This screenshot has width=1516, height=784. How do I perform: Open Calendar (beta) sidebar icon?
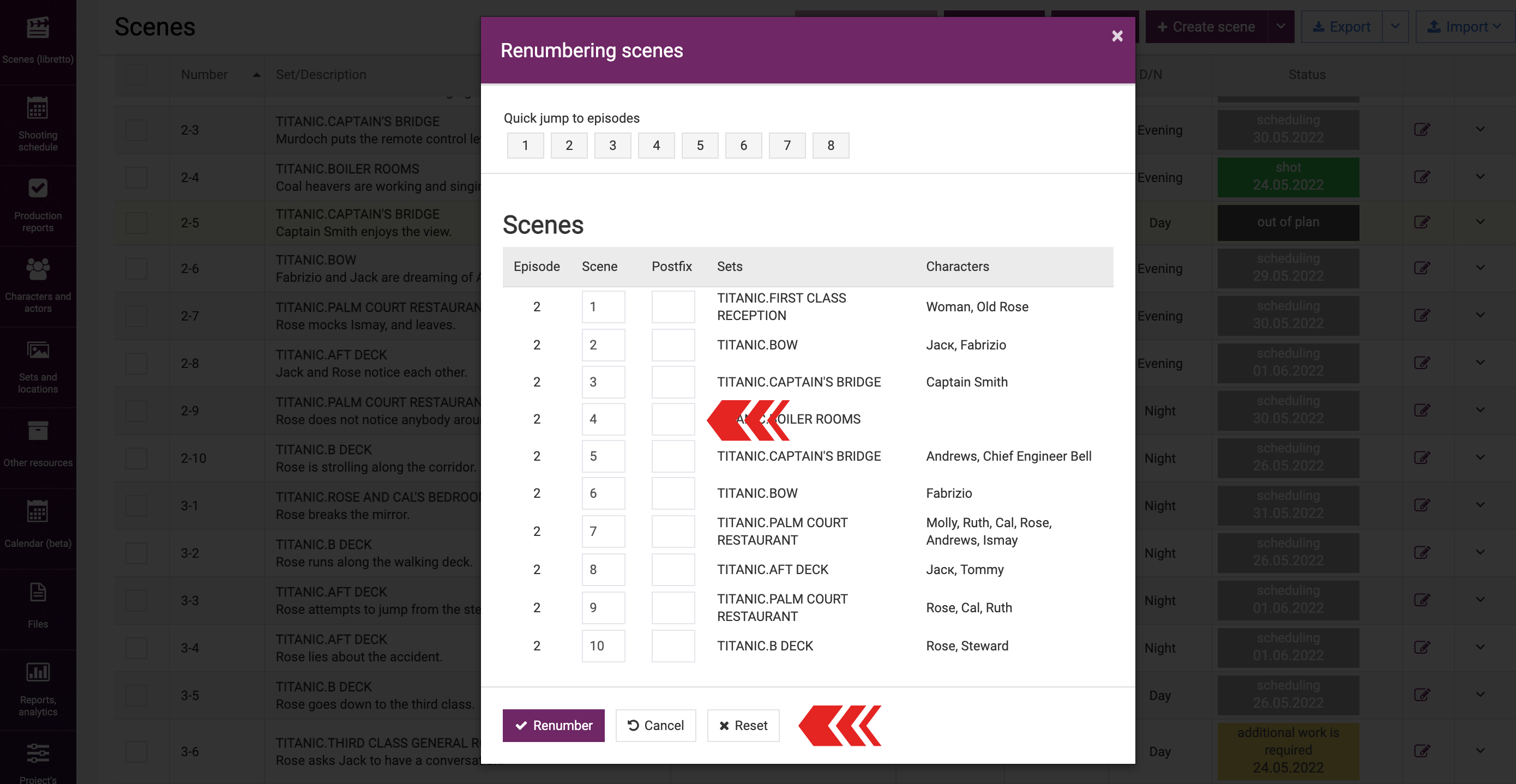click(x=38, y=511)
